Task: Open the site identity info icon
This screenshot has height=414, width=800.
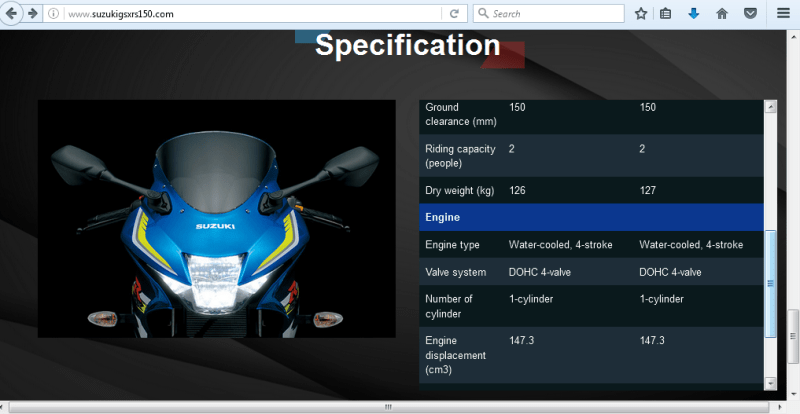Action: [x=54, y=14]
